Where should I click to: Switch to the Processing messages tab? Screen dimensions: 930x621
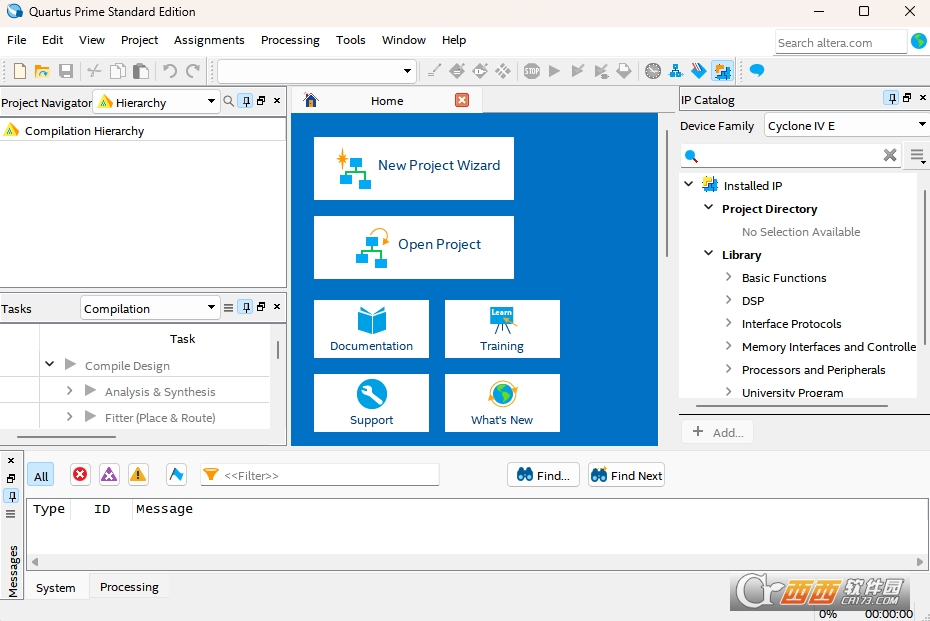[129, 587]
